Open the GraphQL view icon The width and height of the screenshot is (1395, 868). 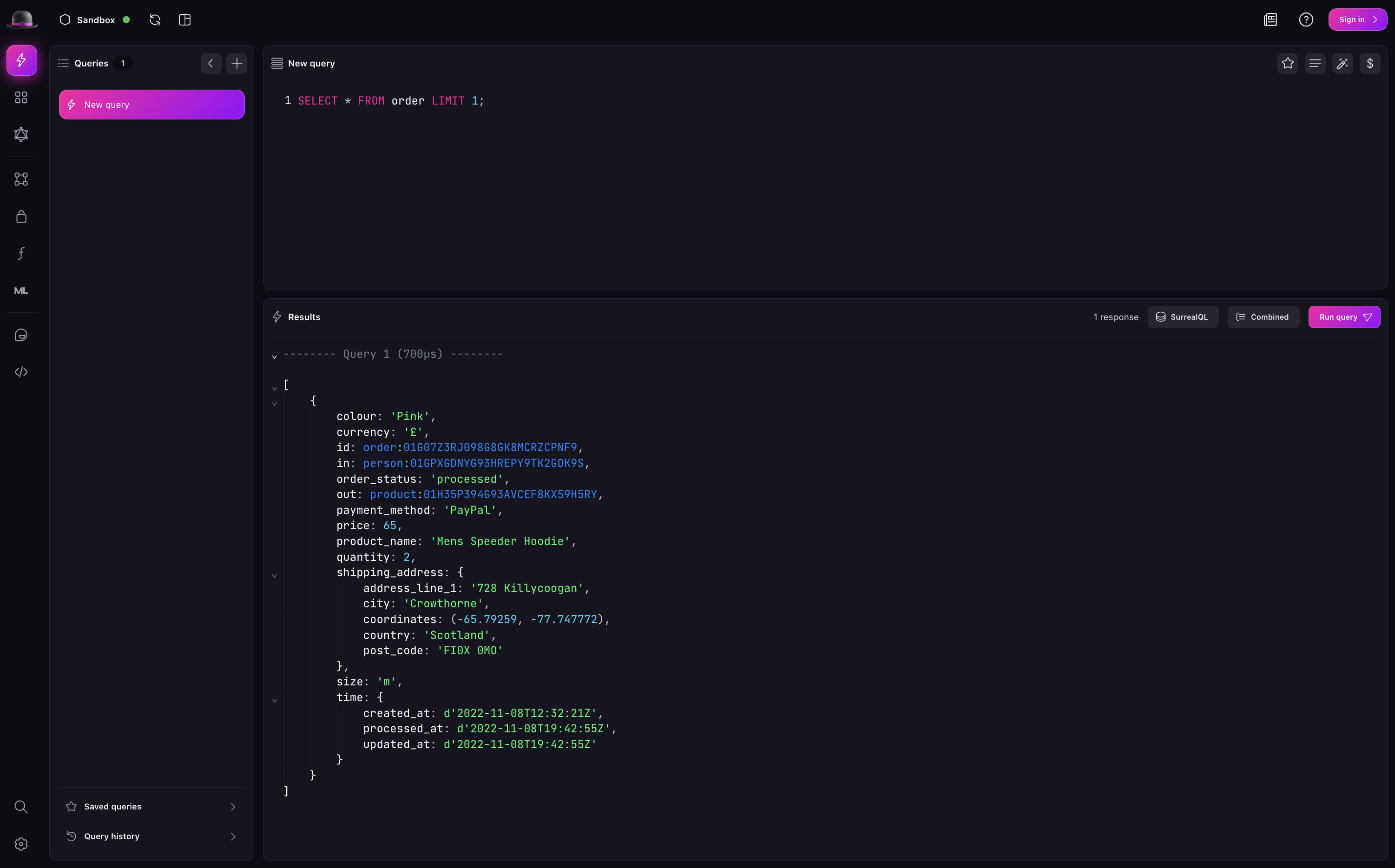pyautogui.click(x=21, y=134)
